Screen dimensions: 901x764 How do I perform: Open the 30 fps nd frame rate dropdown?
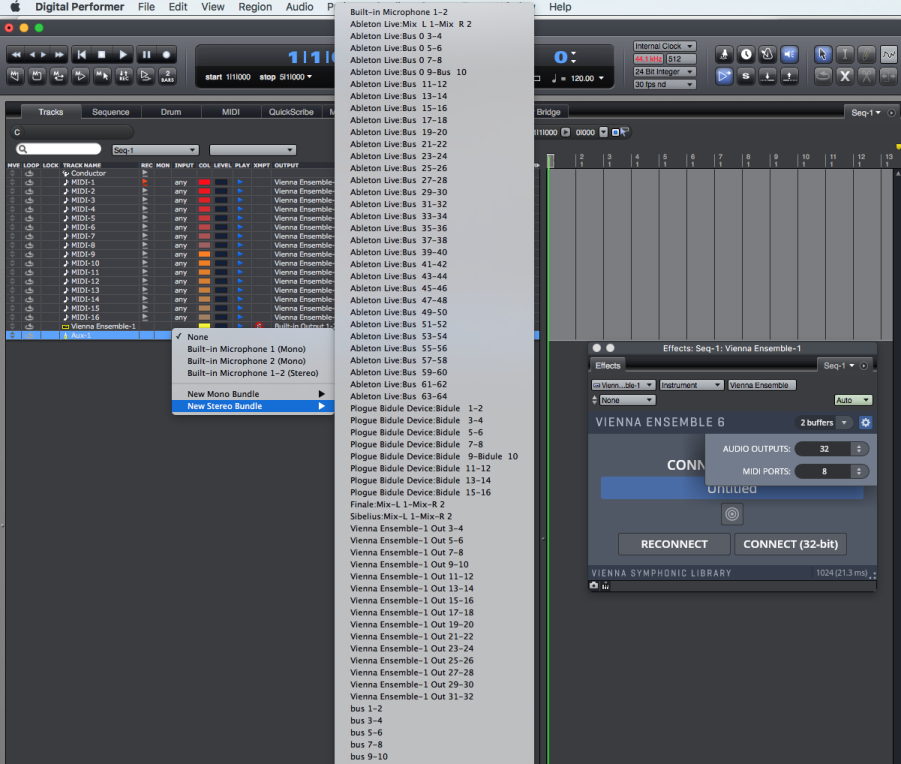coord(664,84)
